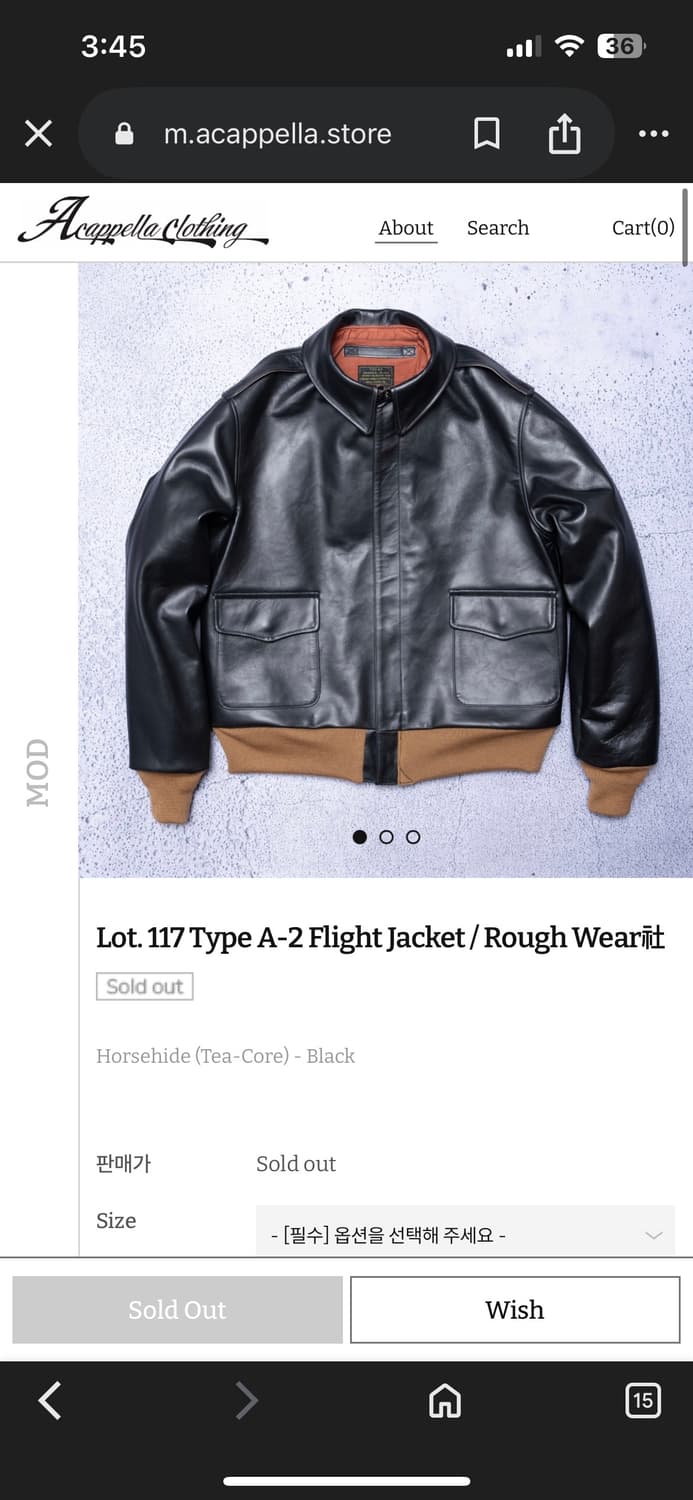The height and width of the screenshot is (1500, 693).
Task: Tap the chevron on the Size dropdown
Action: click(x=654, y=1236)
